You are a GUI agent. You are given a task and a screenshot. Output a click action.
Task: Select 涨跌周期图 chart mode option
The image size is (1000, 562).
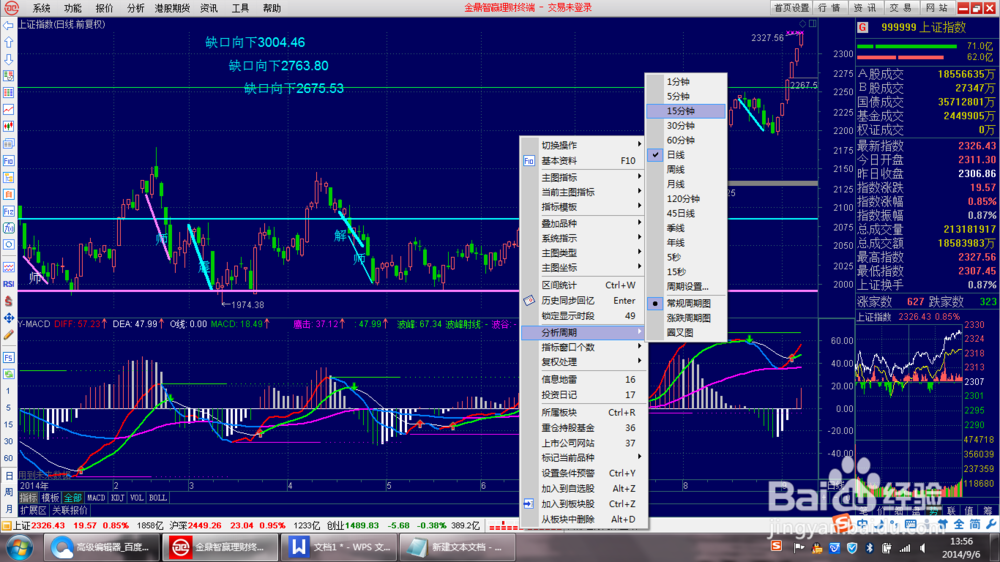pyautogui.click(x=686, y=318)
